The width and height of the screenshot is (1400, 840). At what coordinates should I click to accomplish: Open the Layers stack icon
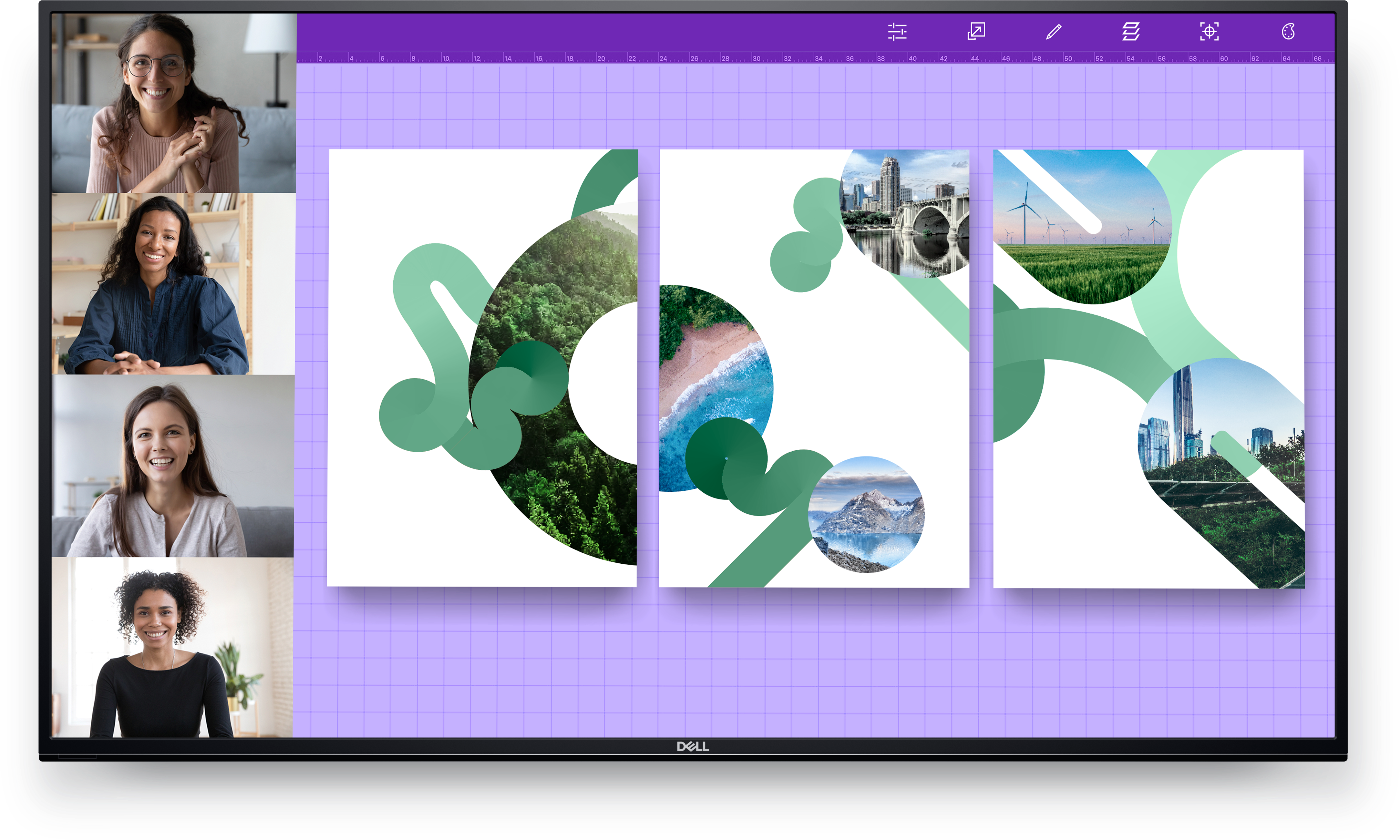click(x=1130, y=32)
